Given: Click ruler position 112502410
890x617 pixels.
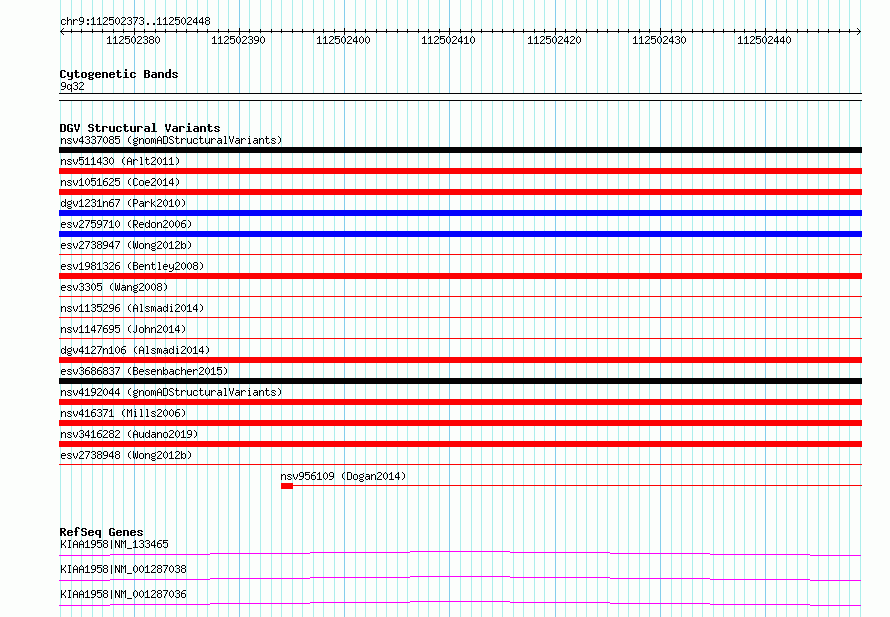Looking at the screenshot, I should pos(448,40).
